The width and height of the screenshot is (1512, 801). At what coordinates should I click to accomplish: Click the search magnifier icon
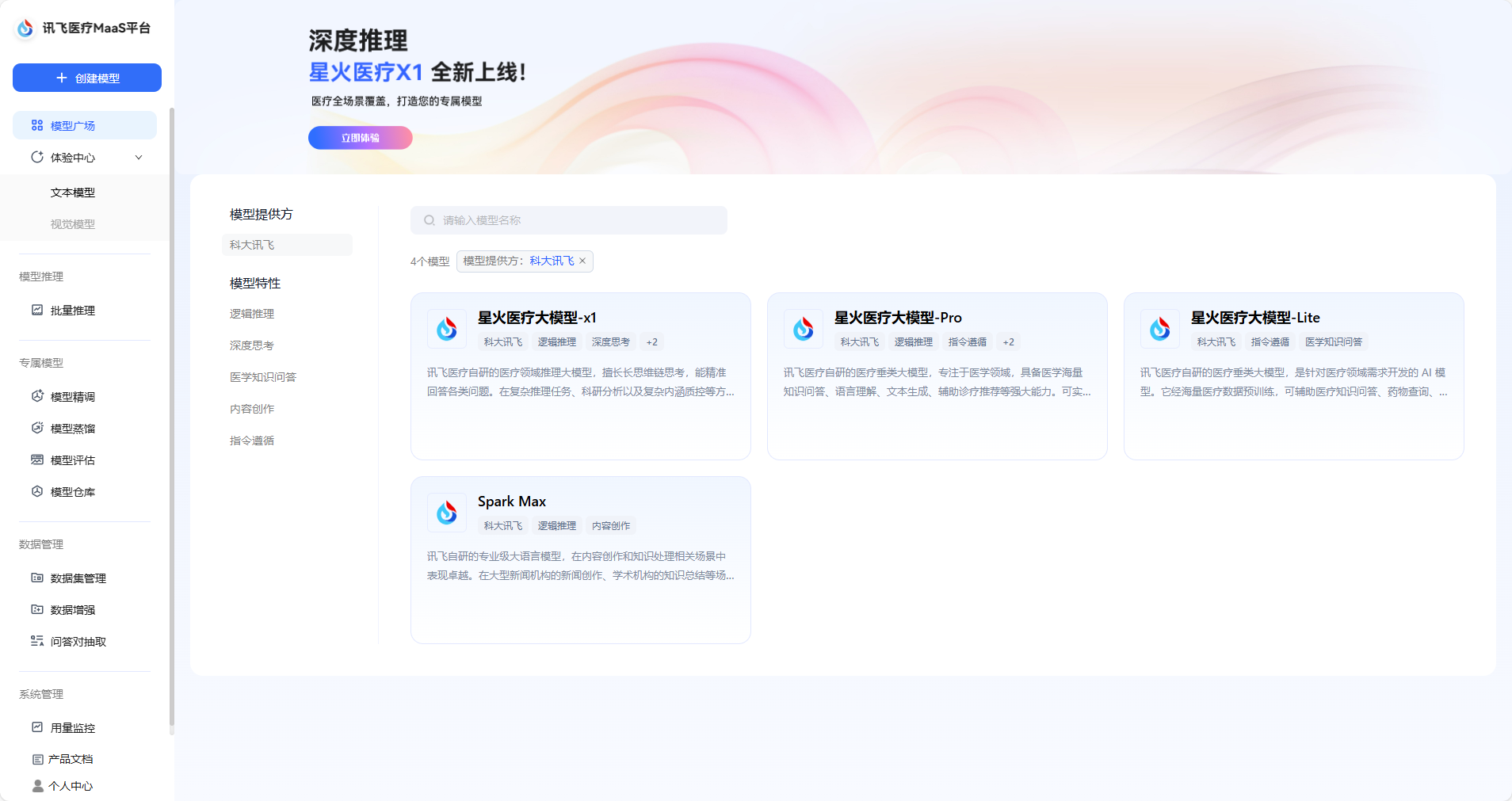430,220
